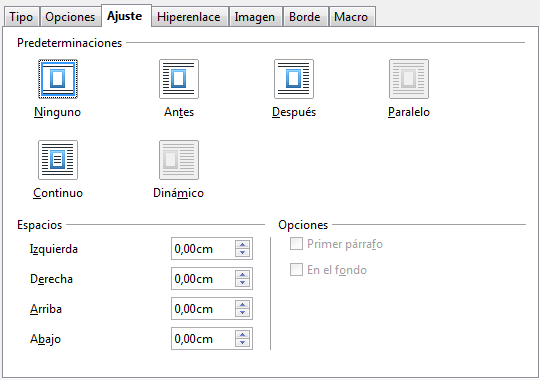Go to the Hiperenlace tab
540x380 pixels.
point(189,17)
